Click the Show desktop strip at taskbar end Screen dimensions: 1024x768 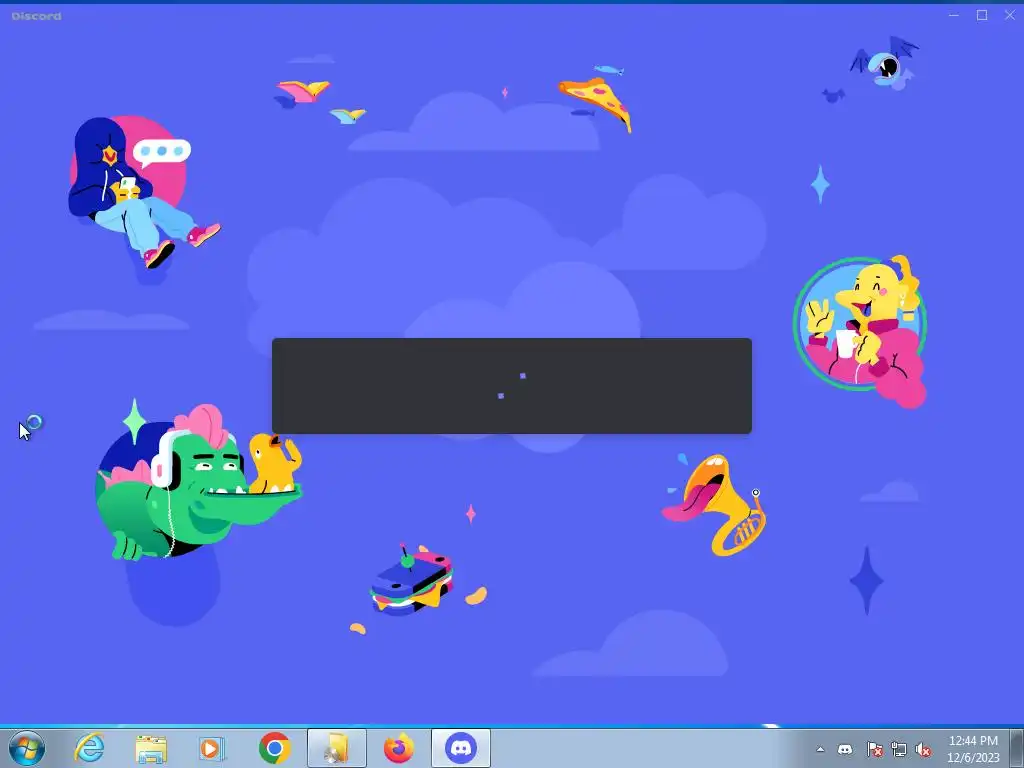coord(1016,748)
